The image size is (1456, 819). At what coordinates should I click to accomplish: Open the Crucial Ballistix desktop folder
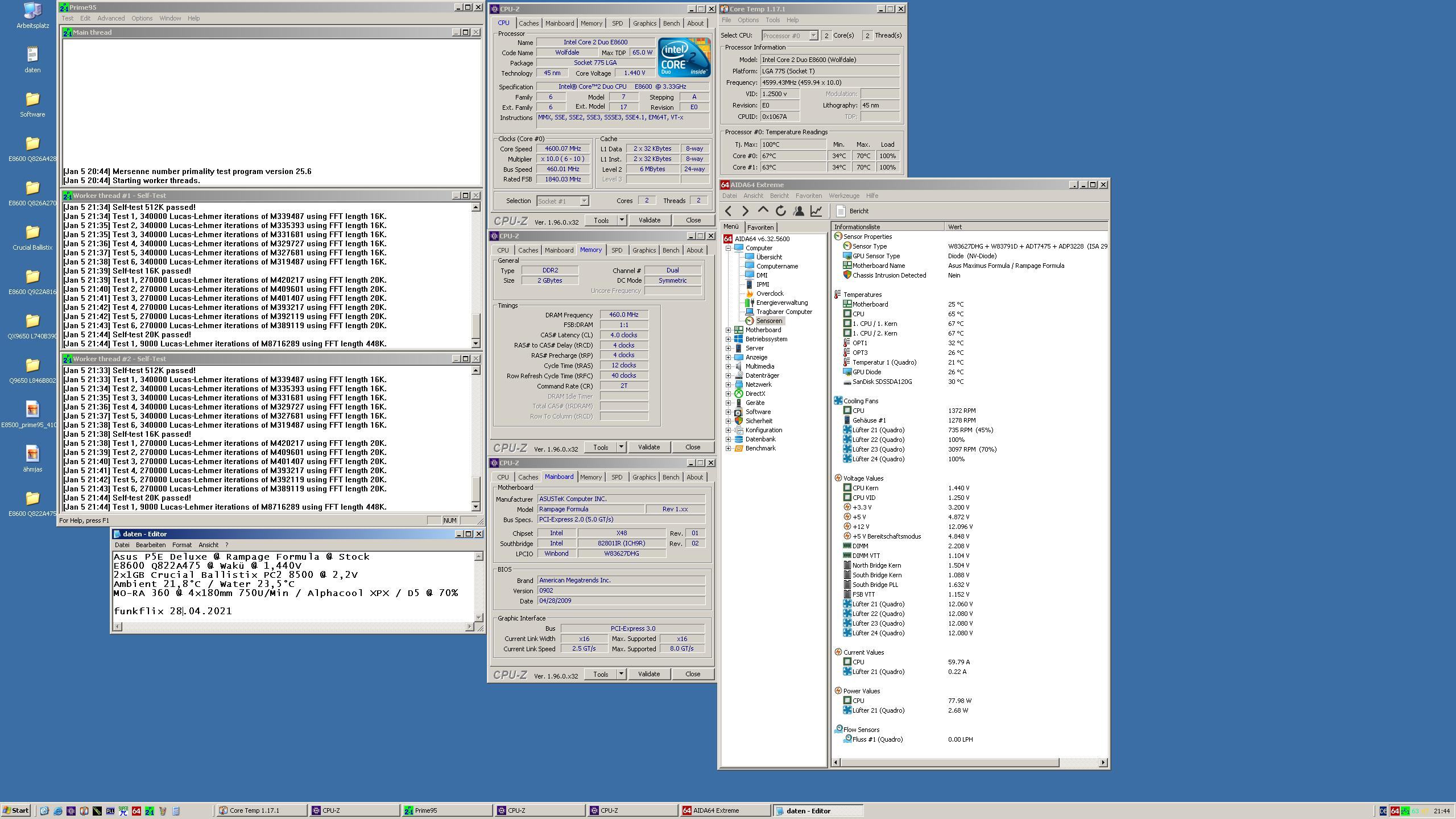(x=32, y=237)
